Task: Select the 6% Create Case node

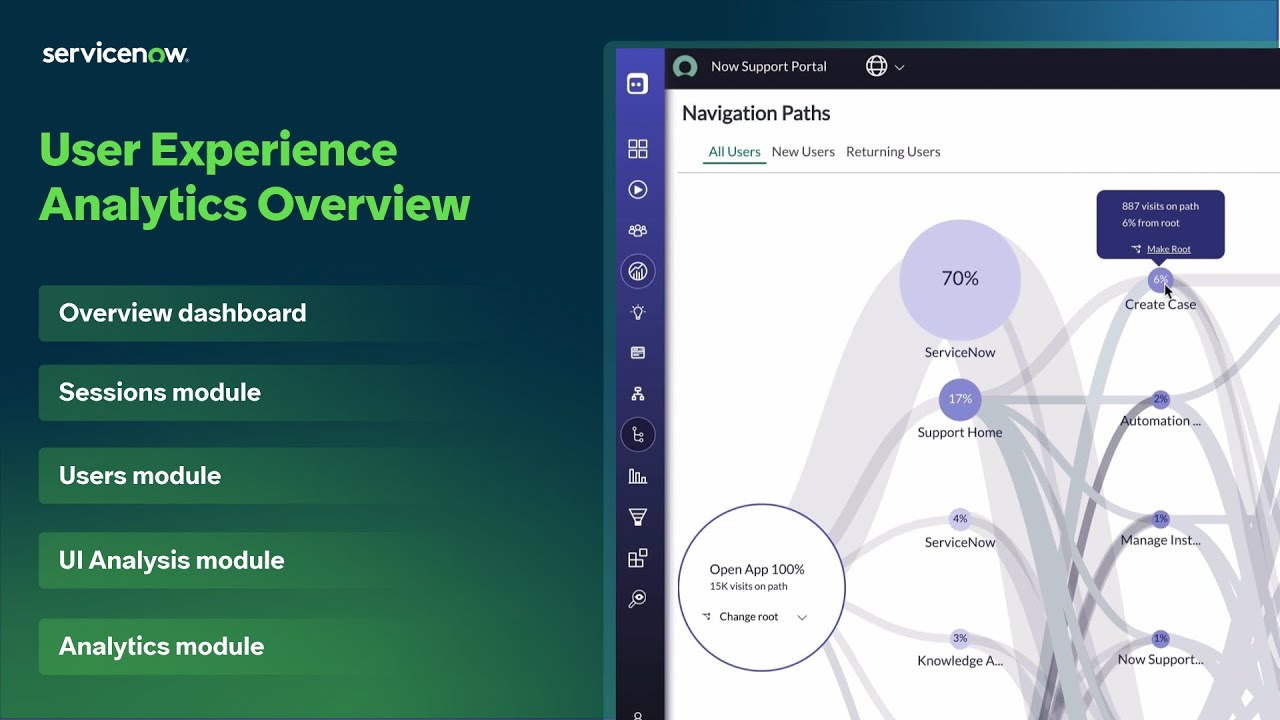Action: tap(1160, 280)
